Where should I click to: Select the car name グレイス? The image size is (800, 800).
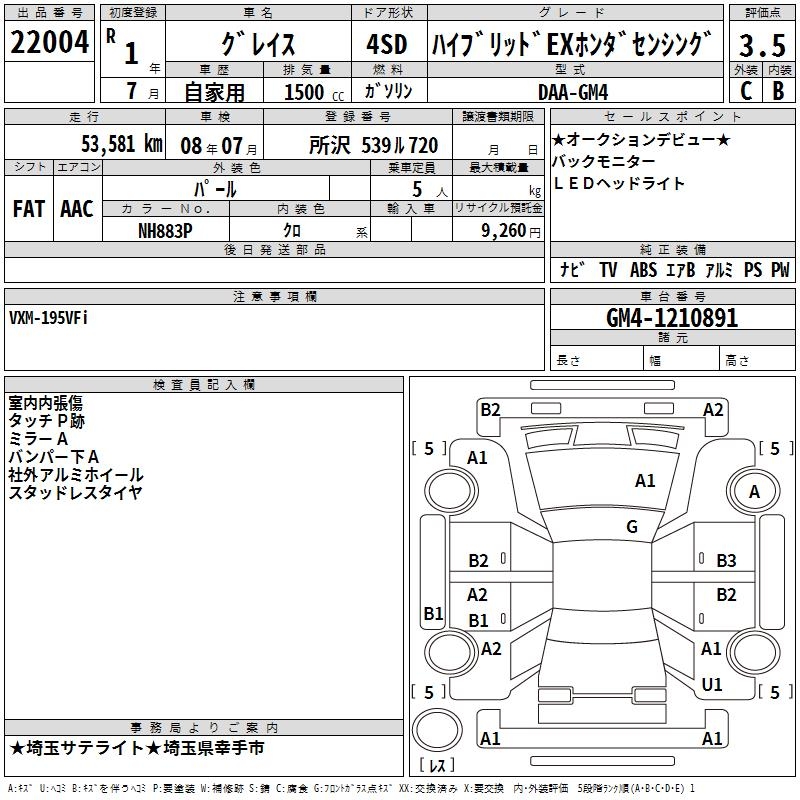tap(258, 44)
